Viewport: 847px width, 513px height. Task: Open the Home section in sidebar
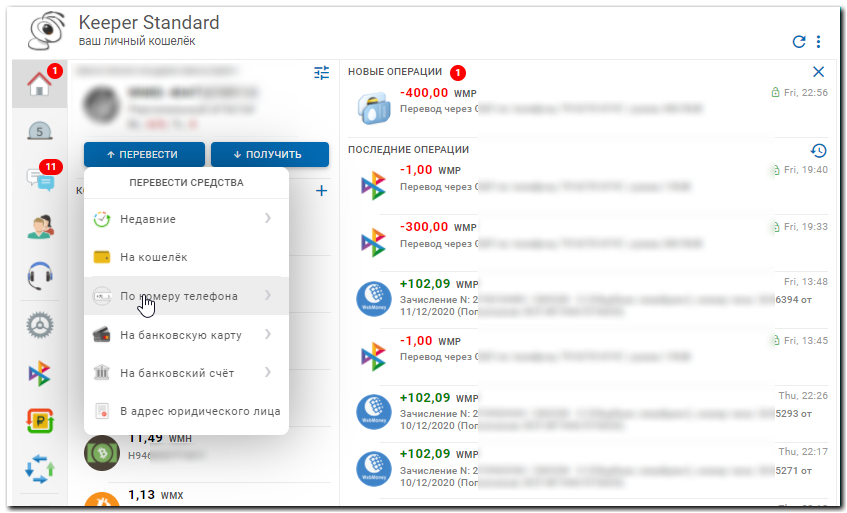point(39,85)
